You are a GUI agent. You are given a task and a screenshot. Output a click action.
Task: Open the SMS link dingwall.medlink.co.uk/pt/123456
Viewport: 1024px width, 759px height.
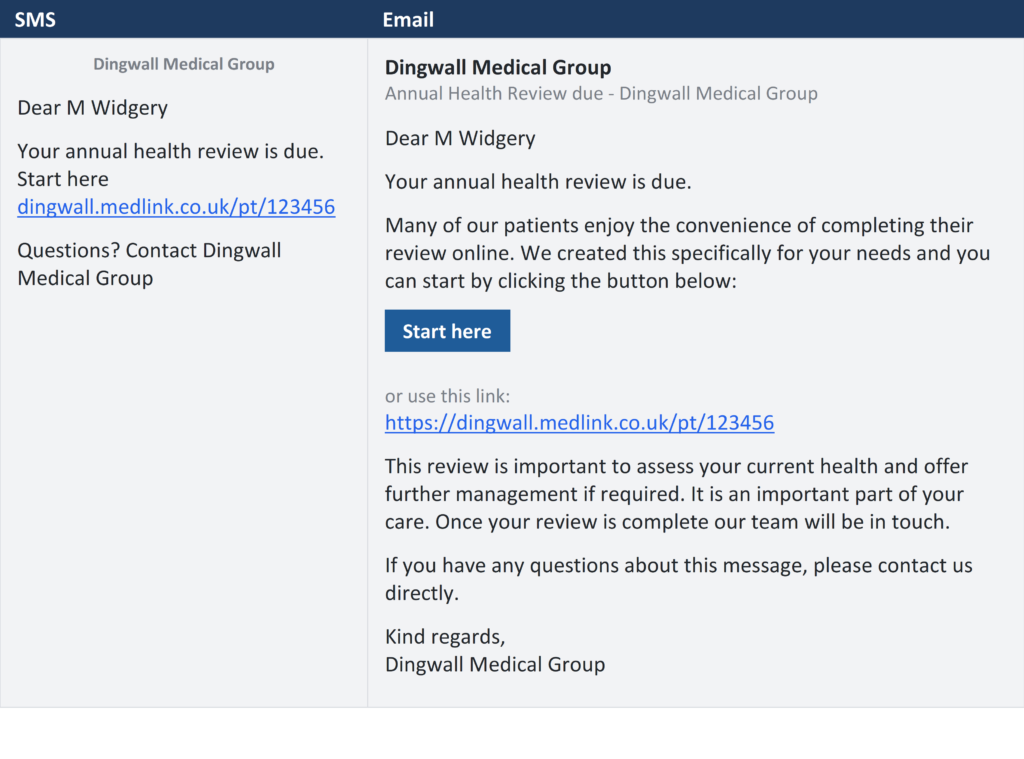pos(176,207)
